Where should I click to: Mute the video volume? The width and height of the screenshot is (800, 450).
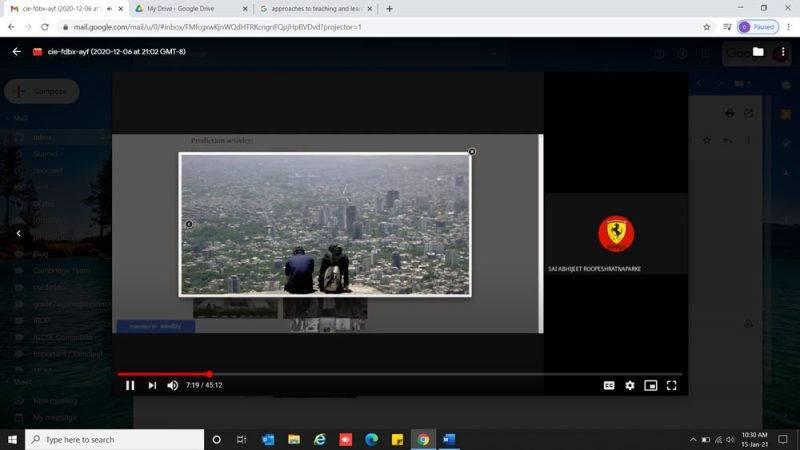tap(172, 385)
